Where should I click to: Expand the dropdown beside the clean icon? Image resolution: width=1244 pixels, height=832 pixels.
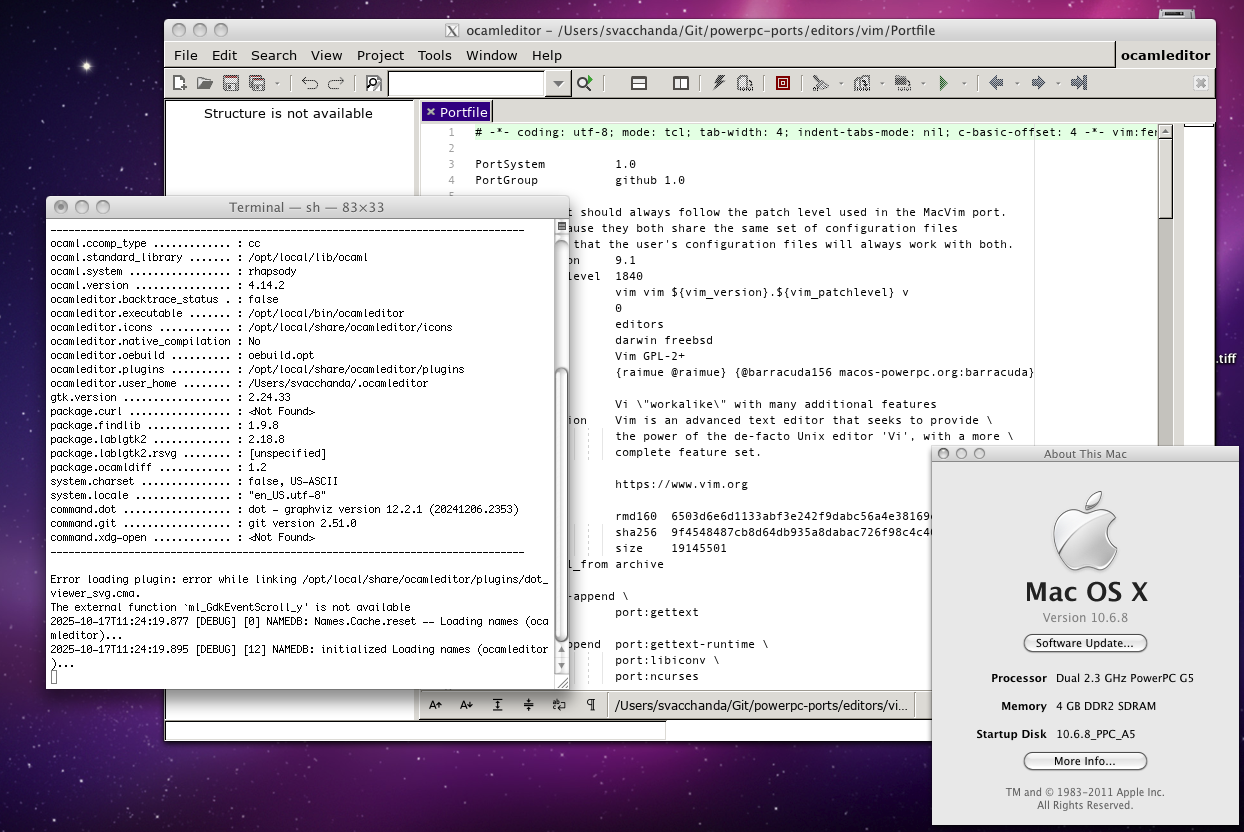(x=840, y=83)
